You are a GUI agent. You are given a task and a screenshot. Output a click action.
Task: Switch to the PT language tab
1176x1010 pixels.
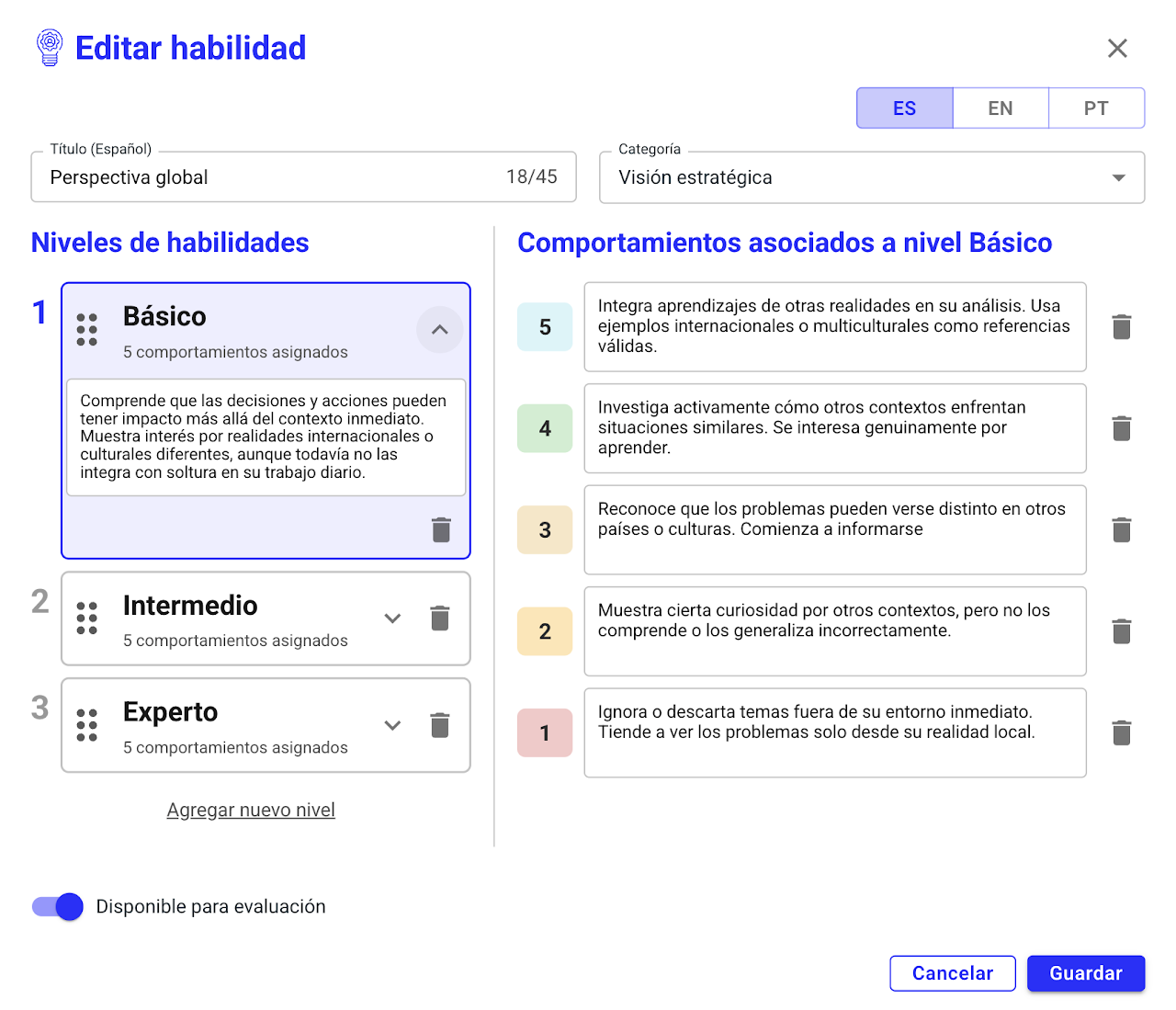point(1095,108)
